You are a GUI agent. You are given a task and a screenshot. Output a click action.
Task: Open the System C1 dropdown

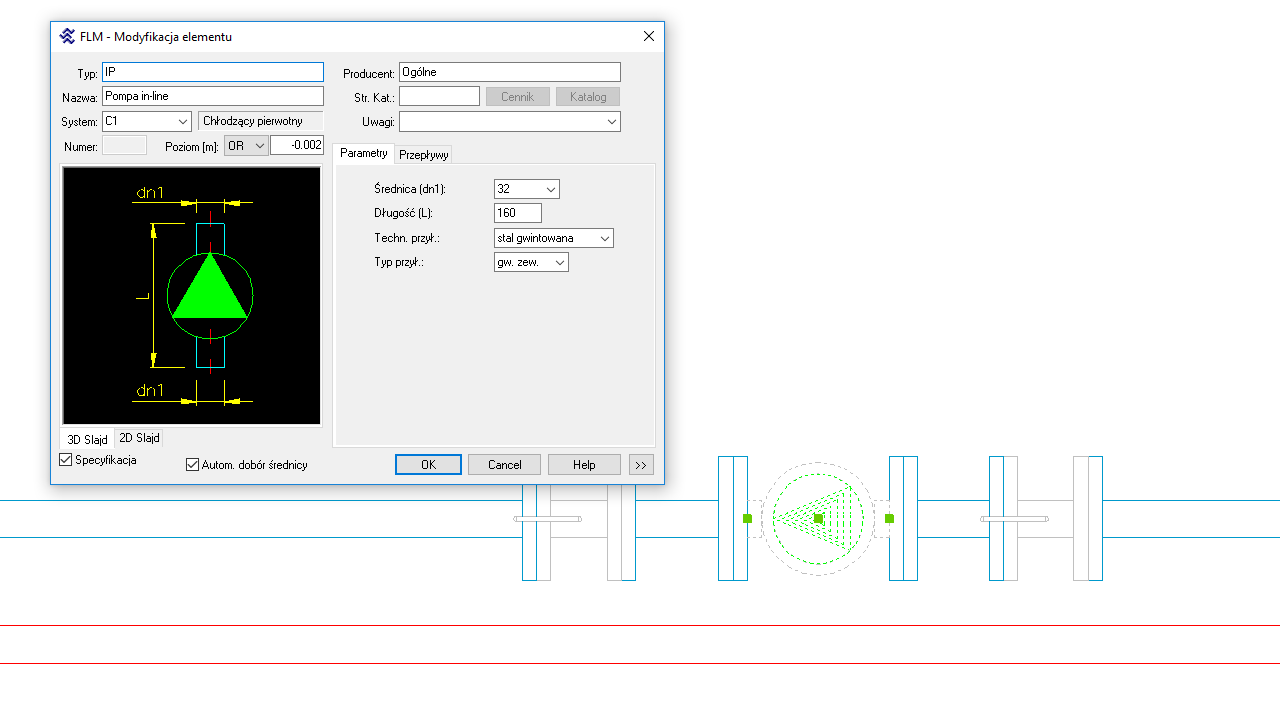point(146,121)
